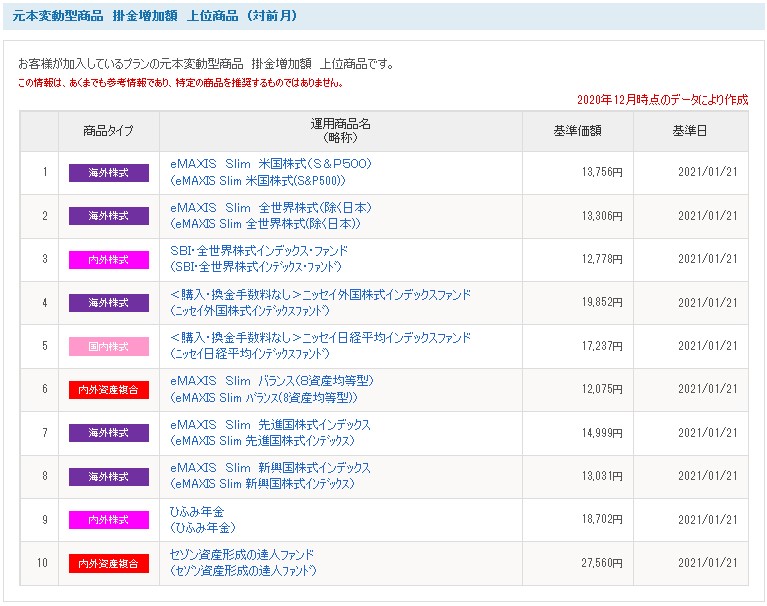
Task: Click the 海外株式 badge in row 2
Action: tap(109, 216)
